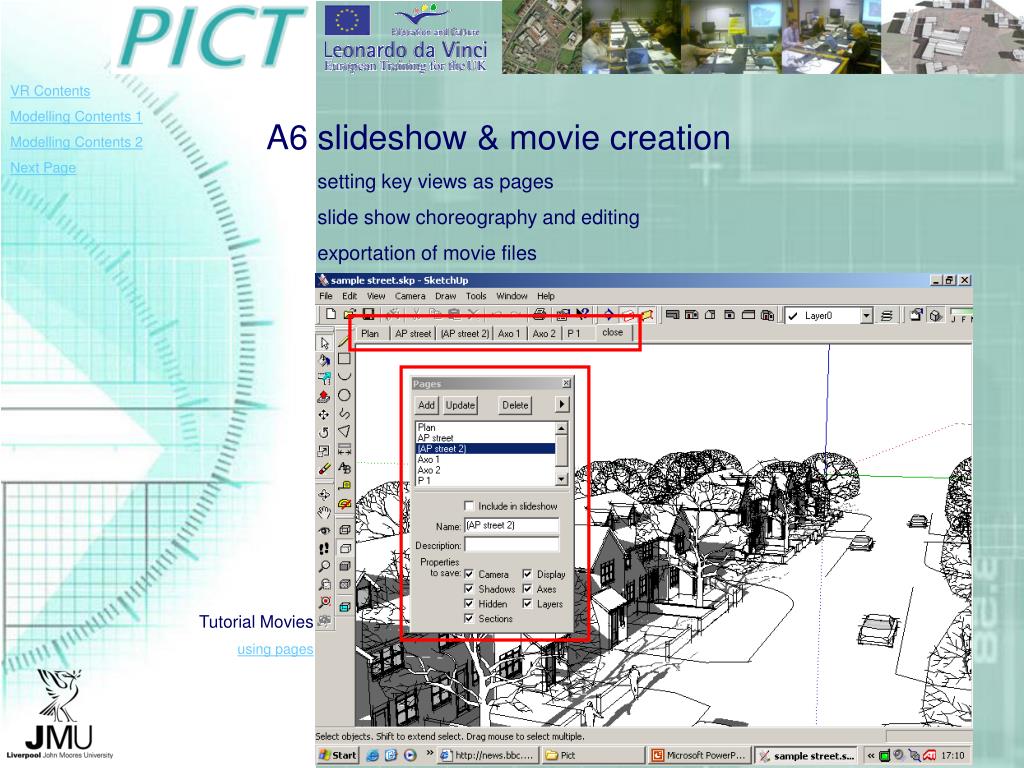This screenshot has height=768, width=1024.
Task: Uncheck the Sections property checkbox
Action: point(469,618)
